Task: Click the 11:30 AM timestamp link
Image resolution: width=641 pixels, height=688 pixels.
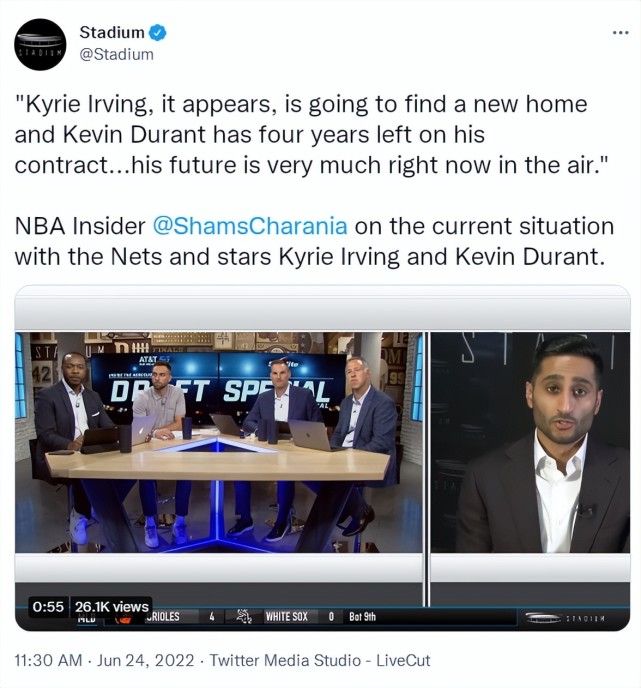Action: point(48,660)
